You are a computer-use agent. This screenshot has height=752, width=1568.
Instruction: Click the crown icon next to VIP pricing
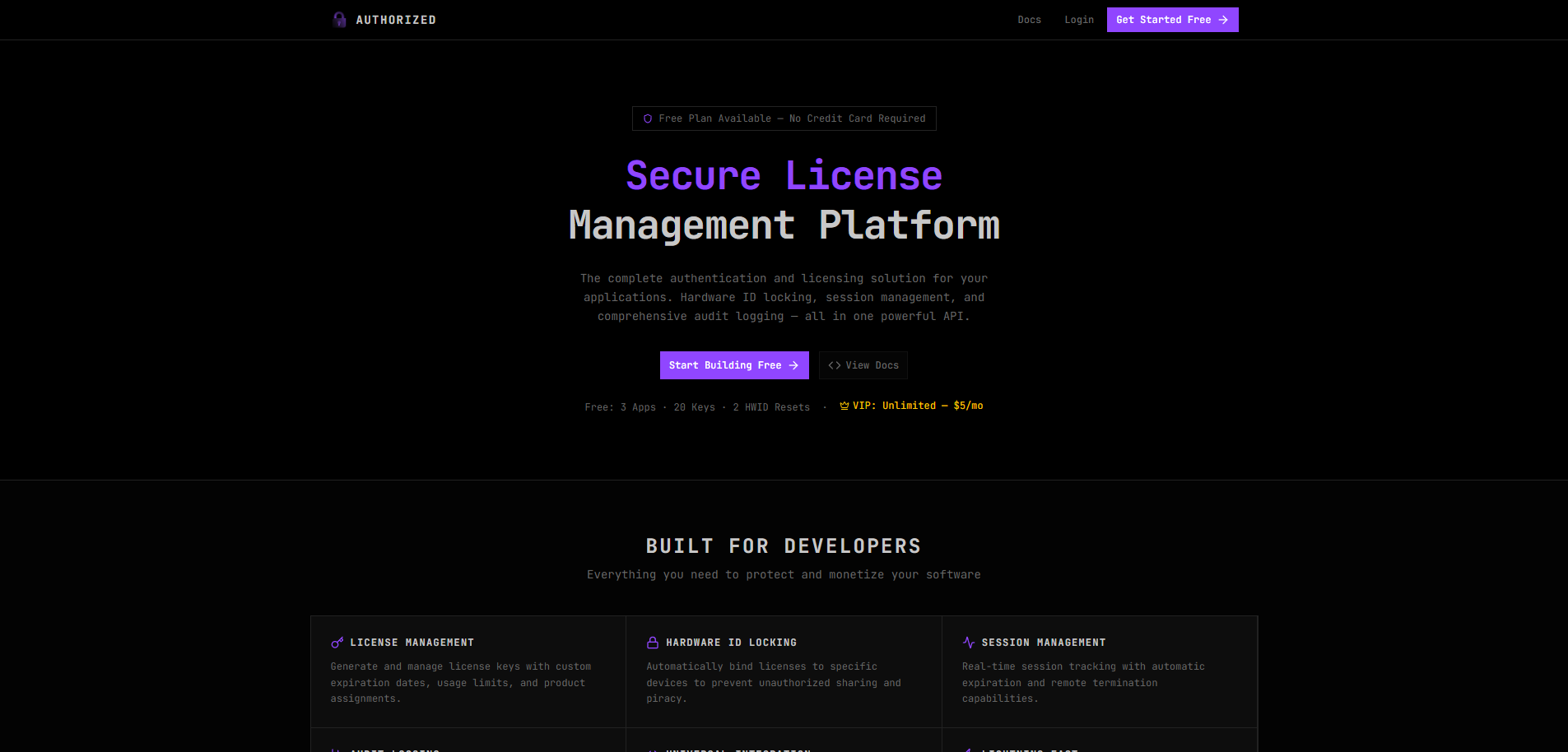click(842, 405)
